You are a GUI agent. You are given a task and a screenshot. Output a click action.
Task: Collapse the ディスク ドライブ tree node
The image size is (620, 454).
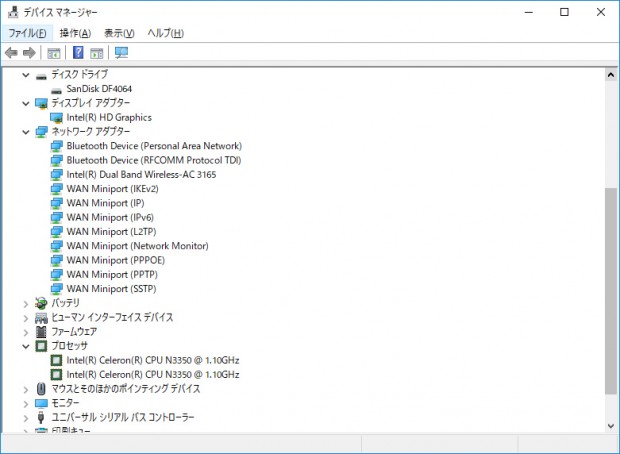click(x=26, y=75)
